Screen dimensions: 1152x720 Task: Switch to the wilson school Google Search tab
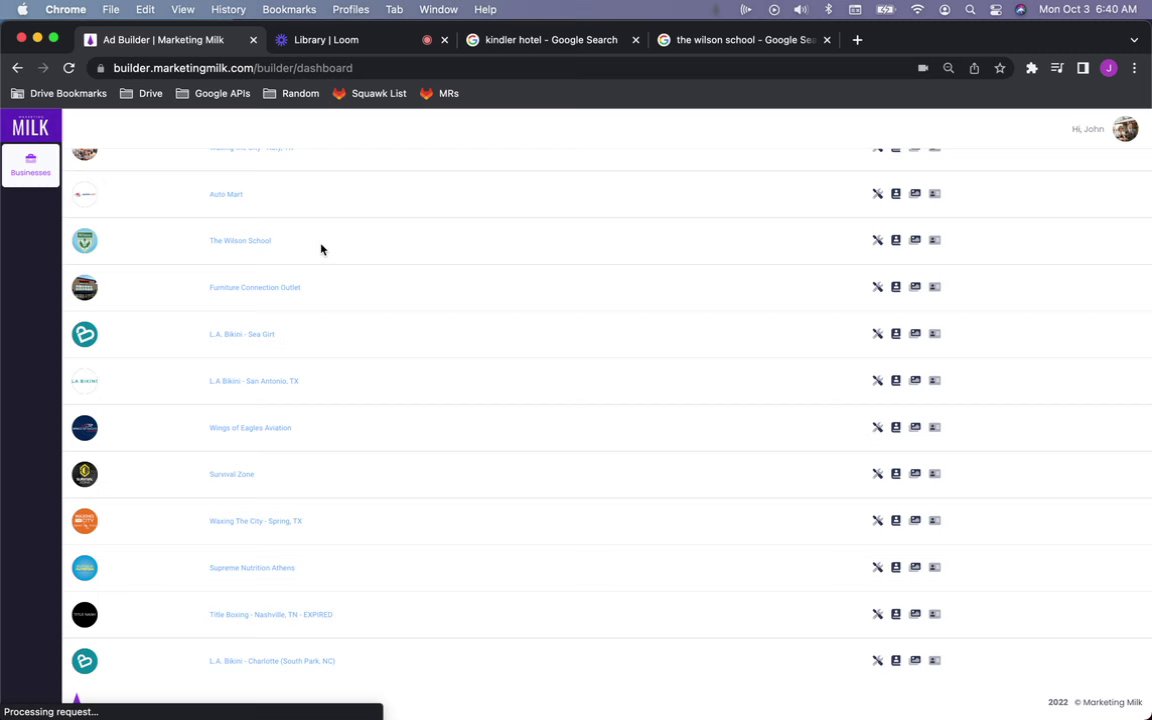pos(742,40)
